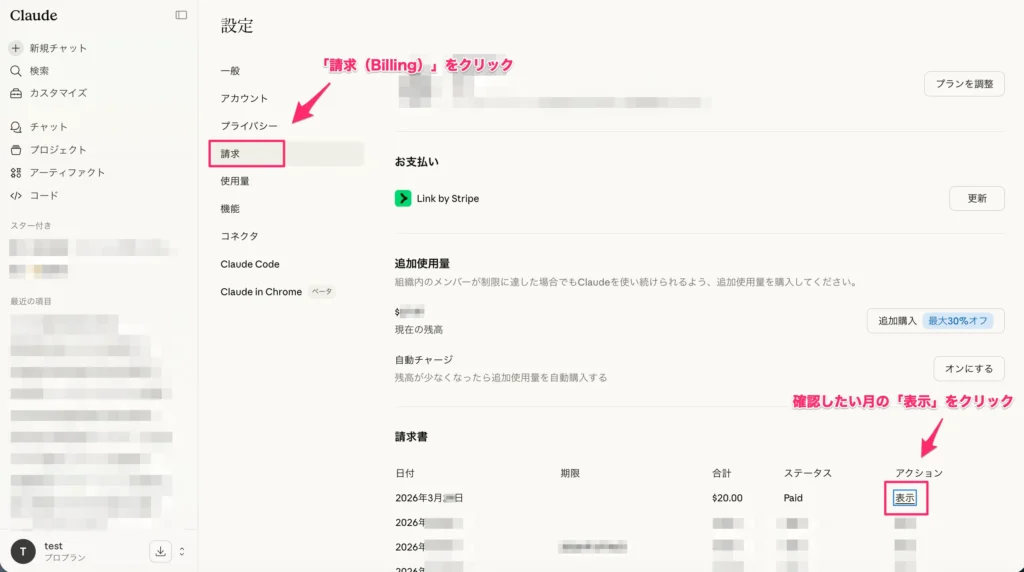Click the 最近の項目 sidebar heading

click(31, 301)
